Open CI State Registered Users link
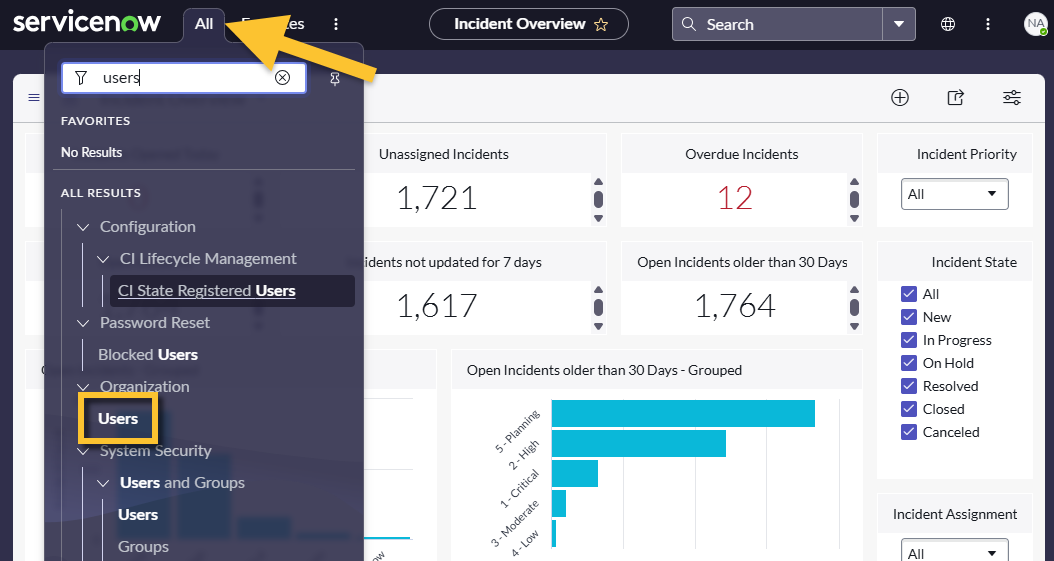Viewport: 1054px width, 561px height. (206, 291)
